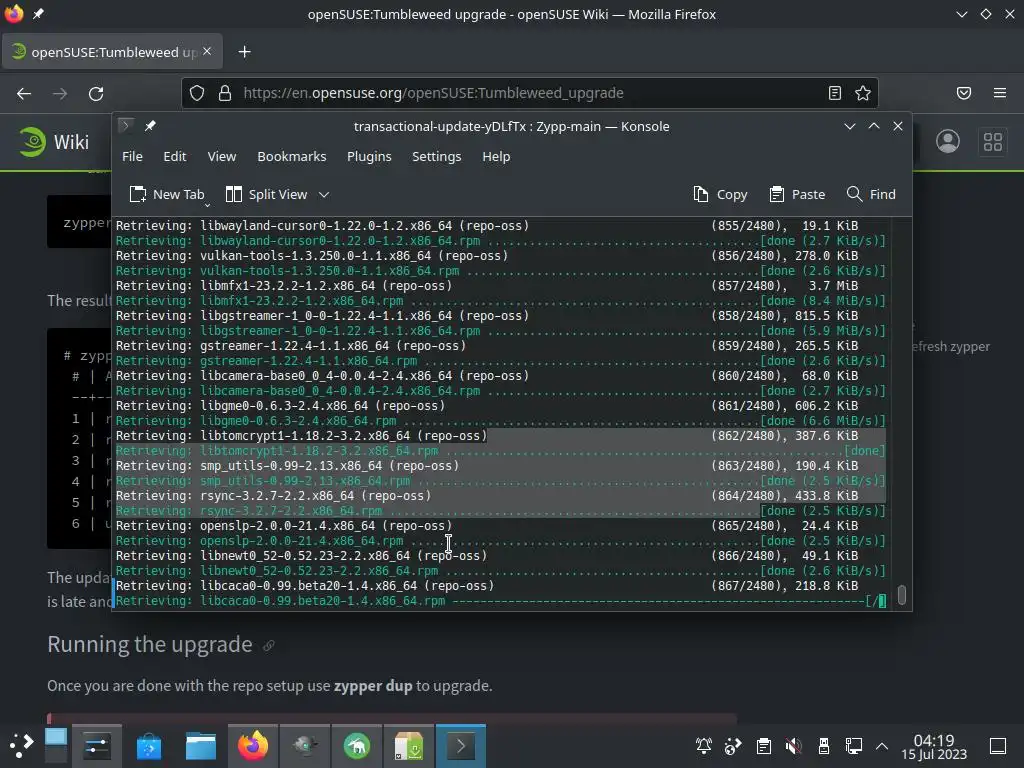Open Dolphin file manager from the taskbar
1024x768 pixels.
click(x=201, y=746)
